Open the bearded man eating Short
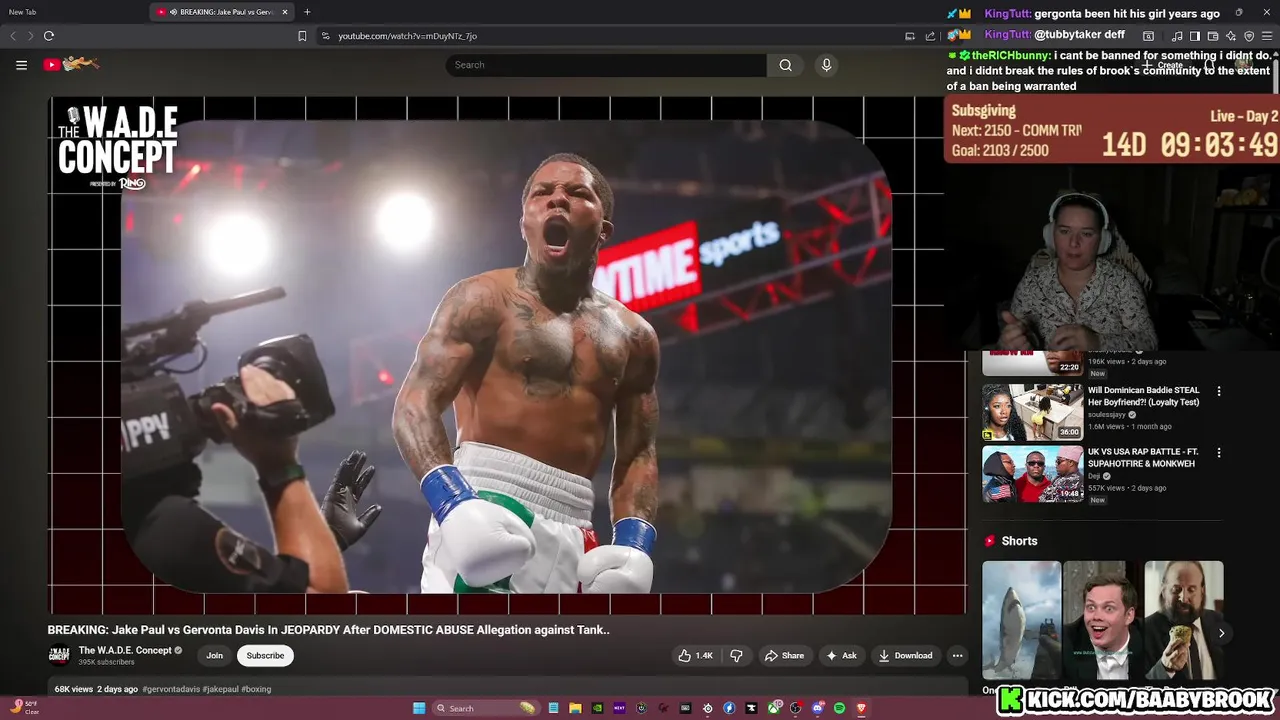The width and height of the screenshot is (1280, 720). (x=1184, y=620)
